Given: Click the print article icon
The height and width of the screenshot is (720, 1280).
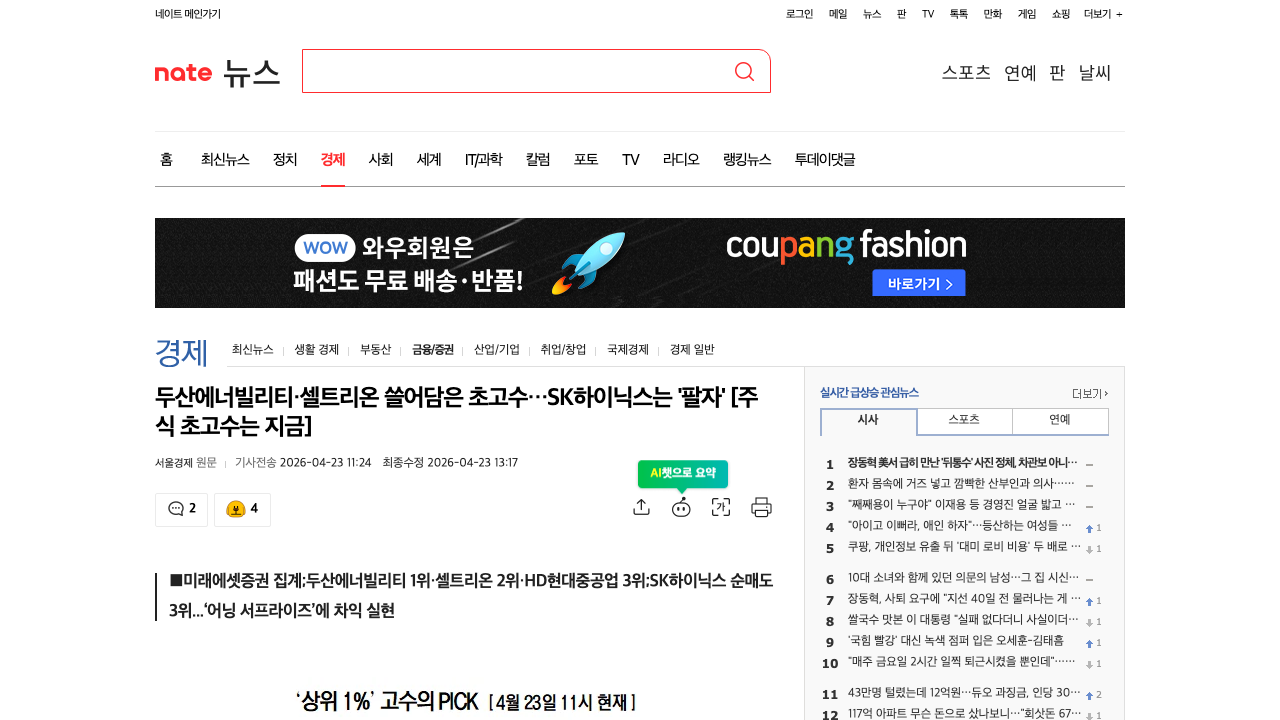Looking at the screenshot, I should pos(761,507).
